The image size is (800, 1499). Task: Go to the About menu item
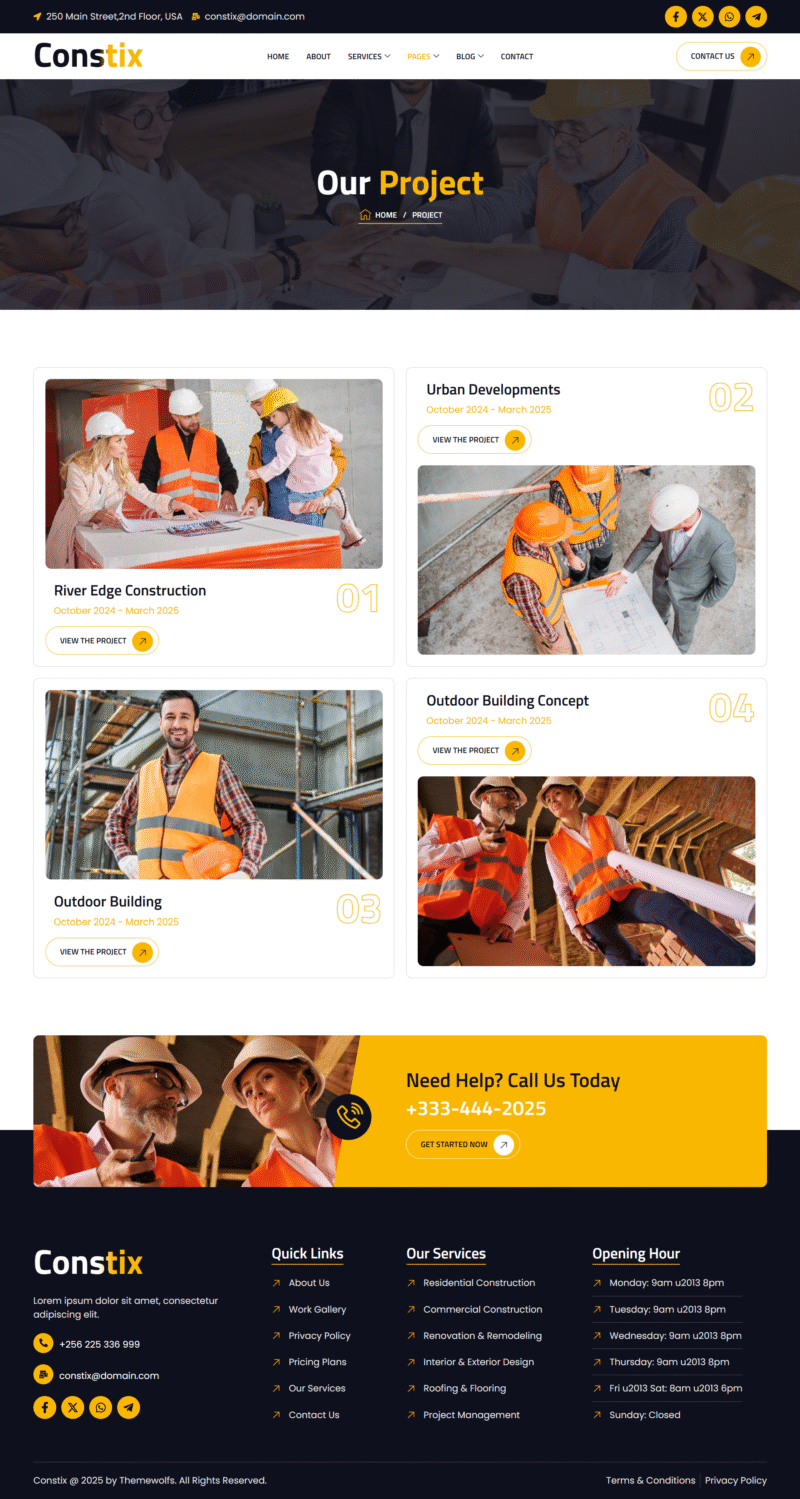318,56
